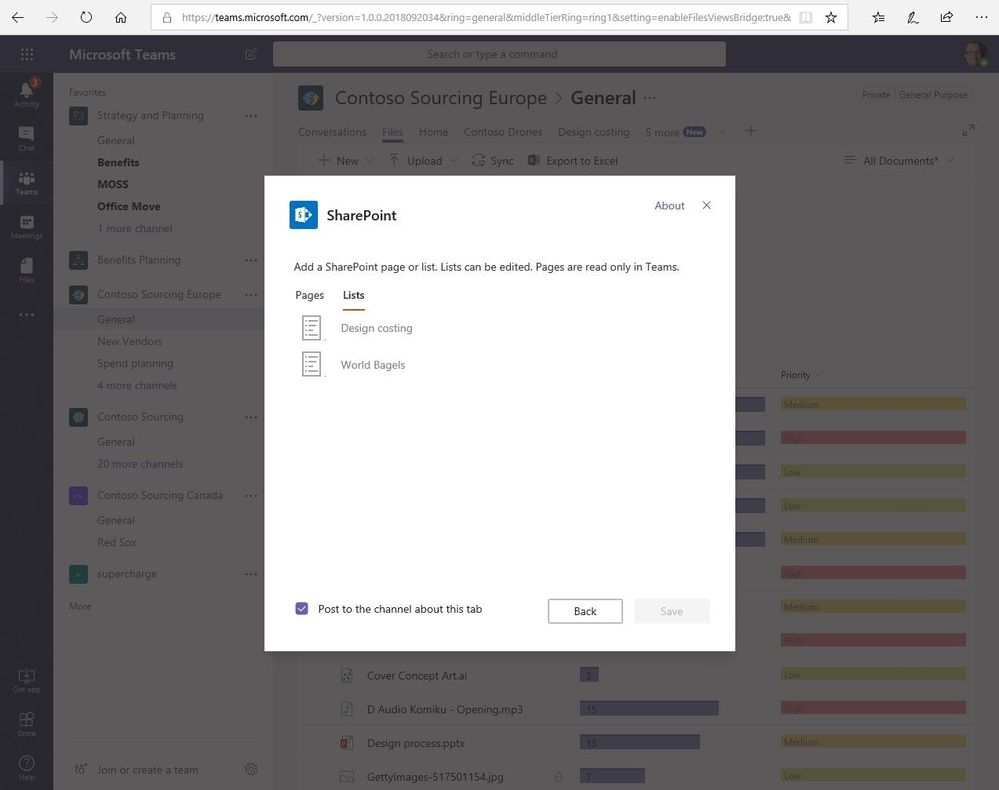Select the World Bagels list icon
The height and width of the screenshot is (790, 999).
(312, 364)
